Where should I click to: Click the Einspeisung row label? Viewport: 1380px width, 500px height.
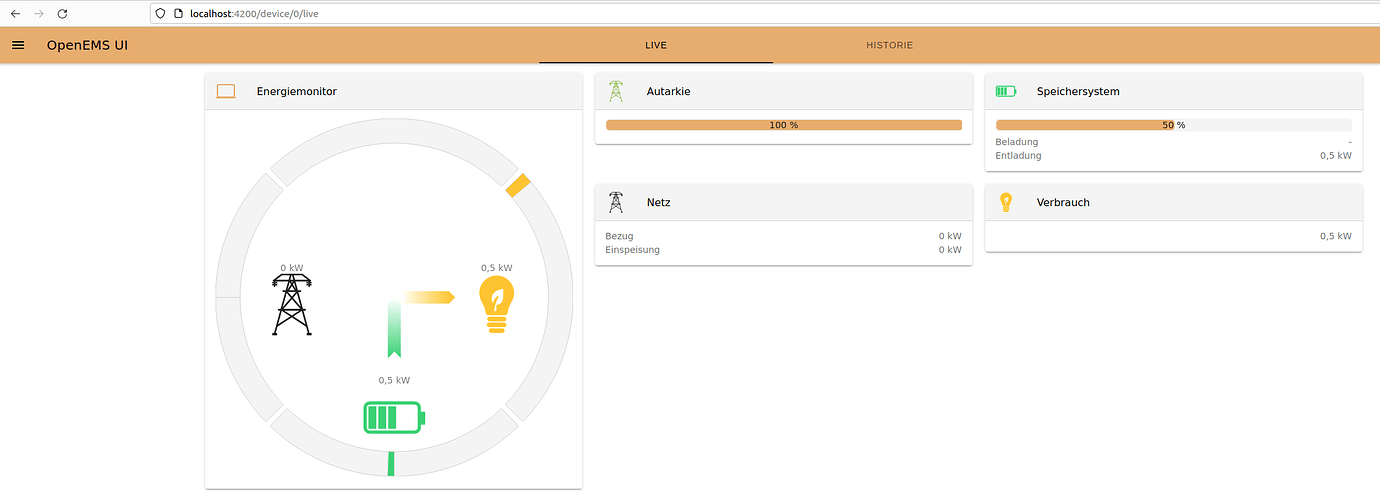[632, 250]
